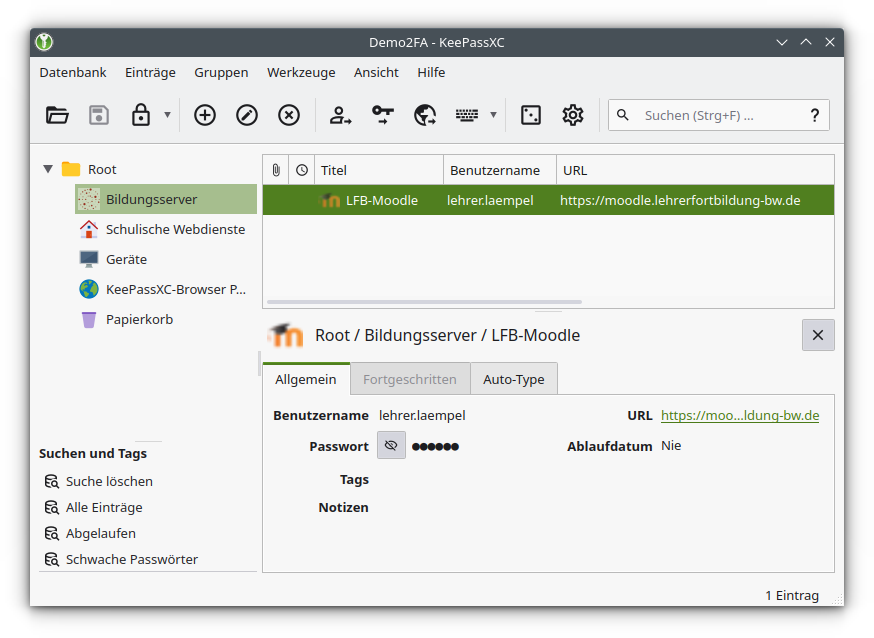Add a new entry with the plus icon
The image size is (874, 638).
coord(204,115)
